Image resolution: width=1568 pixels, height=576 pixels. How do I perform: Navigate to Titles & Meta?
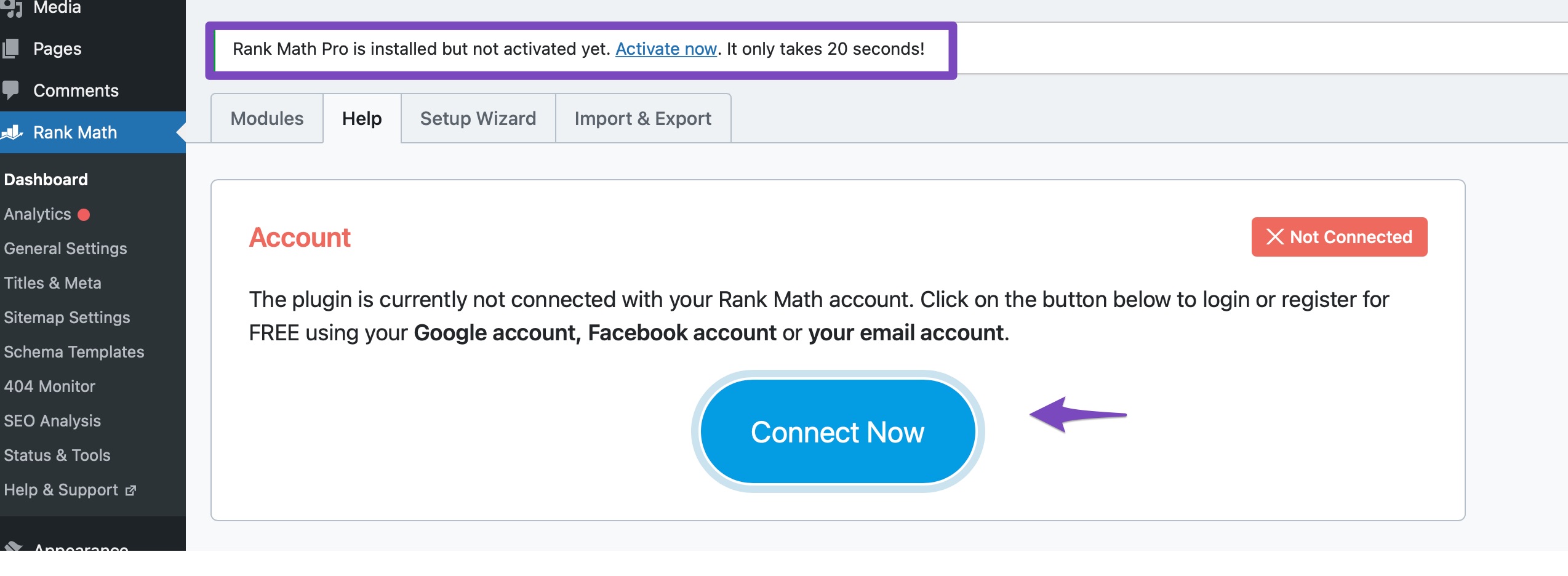(52, 283)
